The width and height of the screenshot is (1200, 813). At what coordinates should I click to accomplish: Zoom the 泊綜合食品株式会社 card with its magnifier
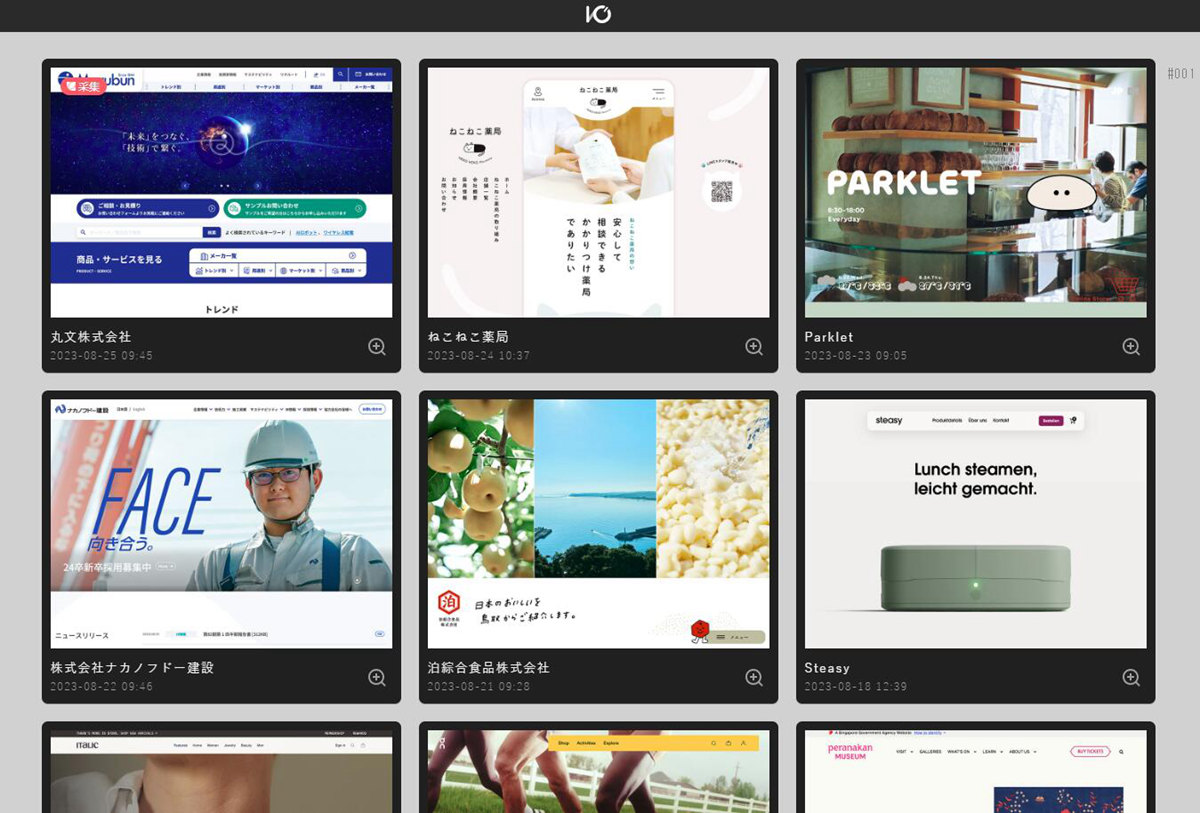tap(754, 678)
